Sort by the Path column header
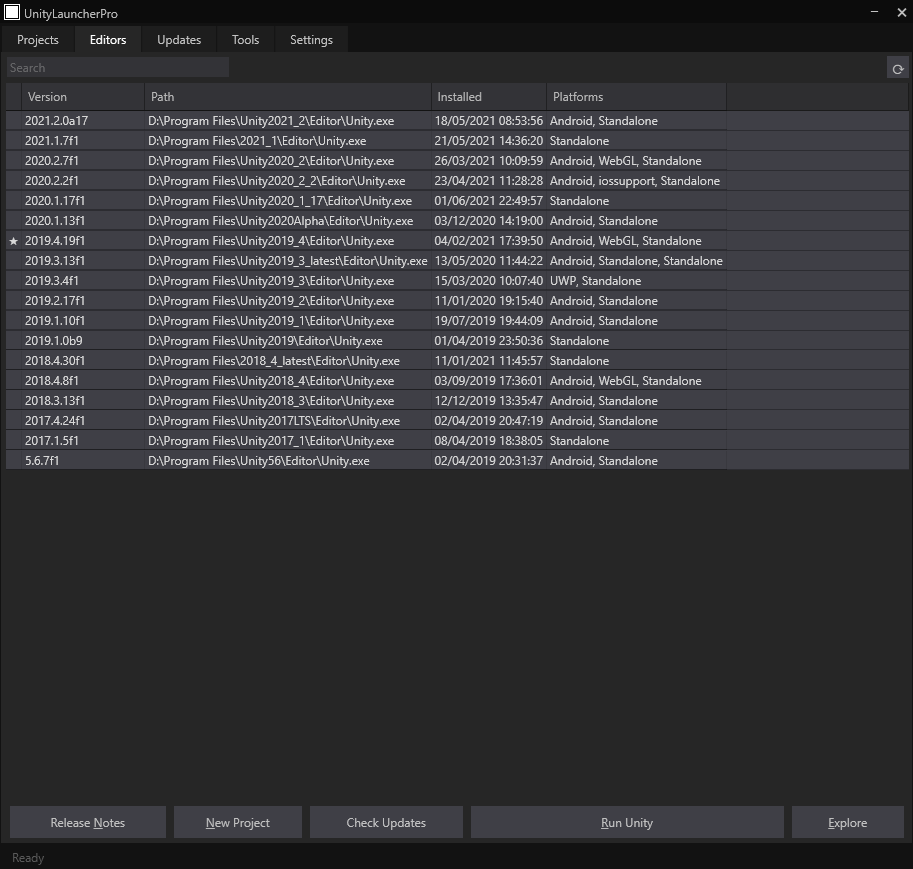This screenshot has width=913, height=869. [x=288, y=97]
